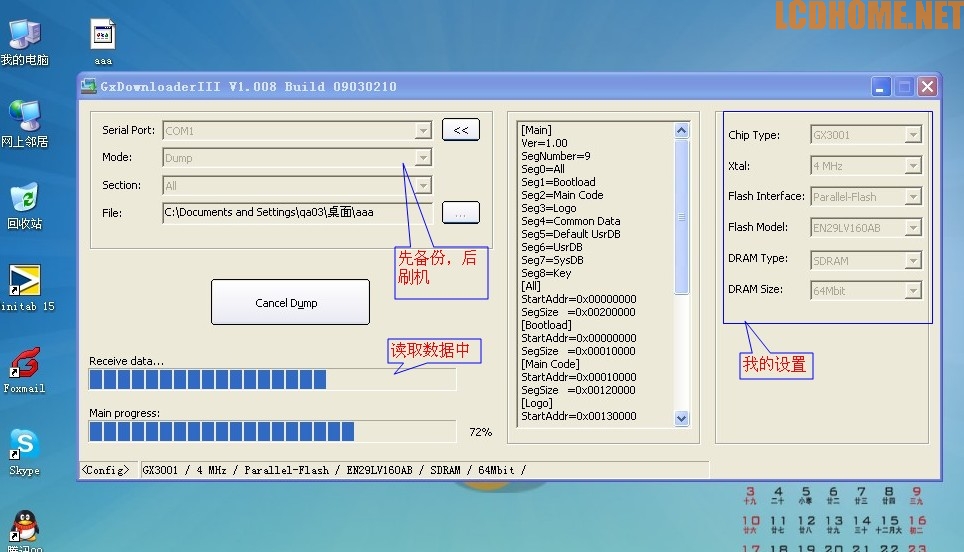Image resolution: width=964 pixels, height=552 pixels.
Task: Click the config list scrollbar up arrow
Action: coord(681,130)
